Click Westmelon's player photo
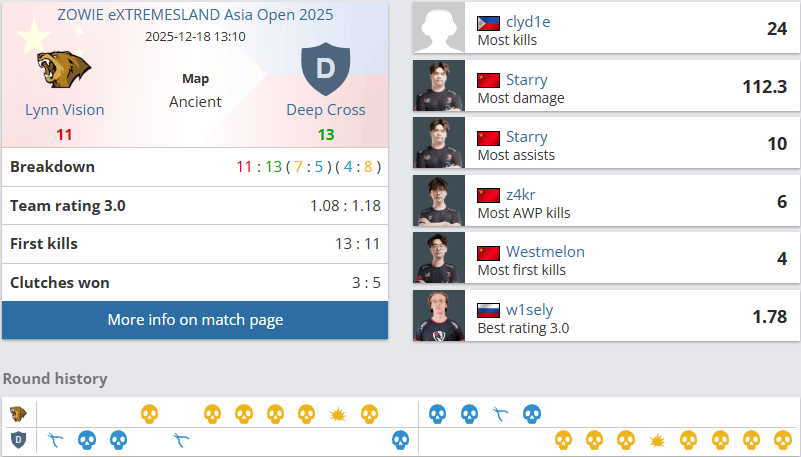 pyautogui.click(x=439, y=257)
